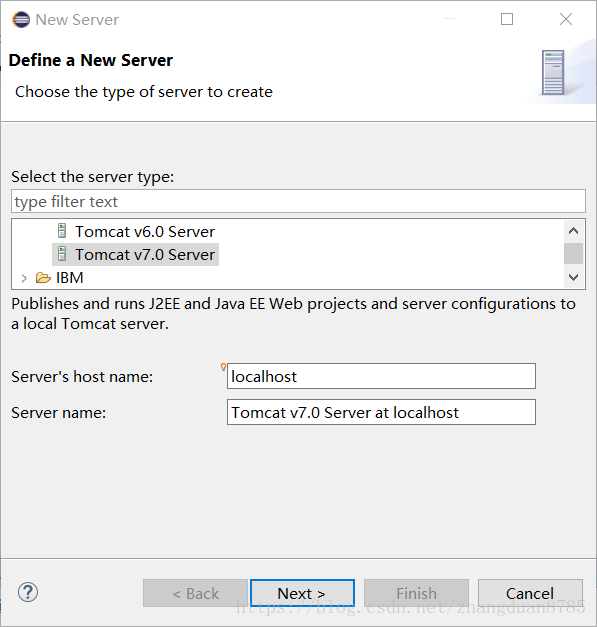Image resolution: width=597 pixels, height=627 pixels.
Task: Click the 'Define a New Server' heading
Action: point(91,60)
